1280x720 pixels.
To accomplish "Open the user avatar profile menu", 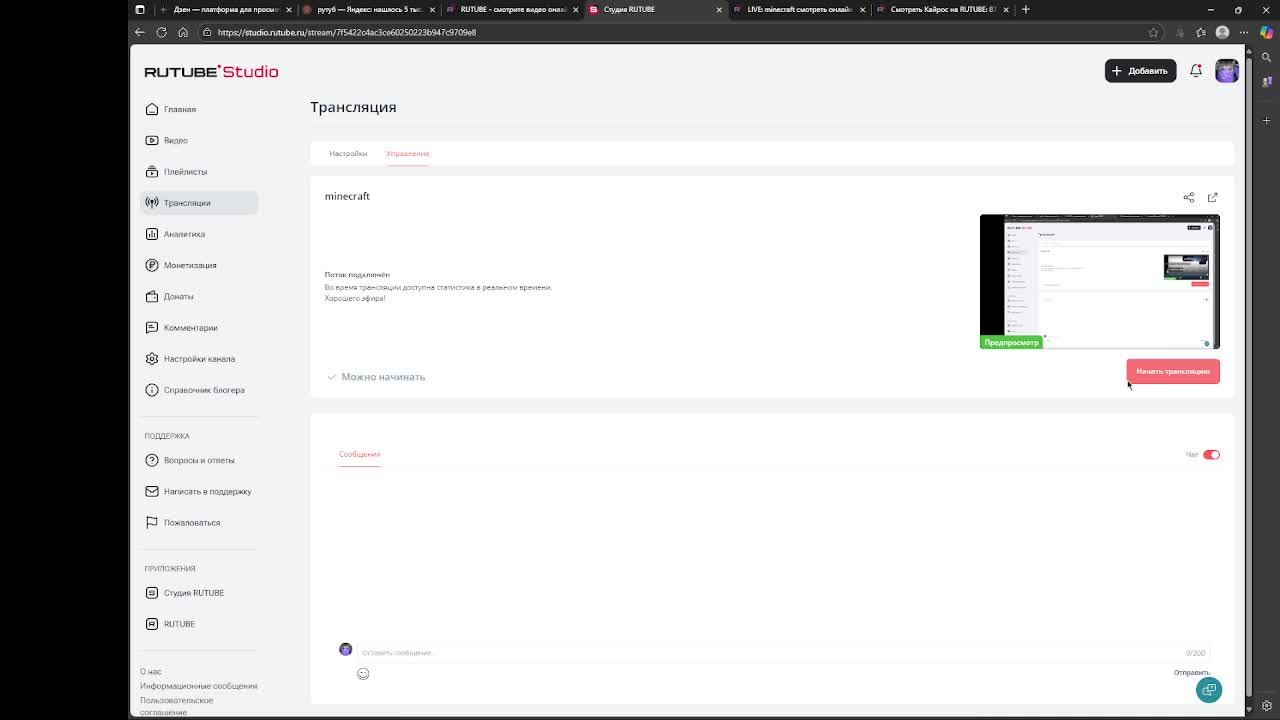I will coord(1227,71).
